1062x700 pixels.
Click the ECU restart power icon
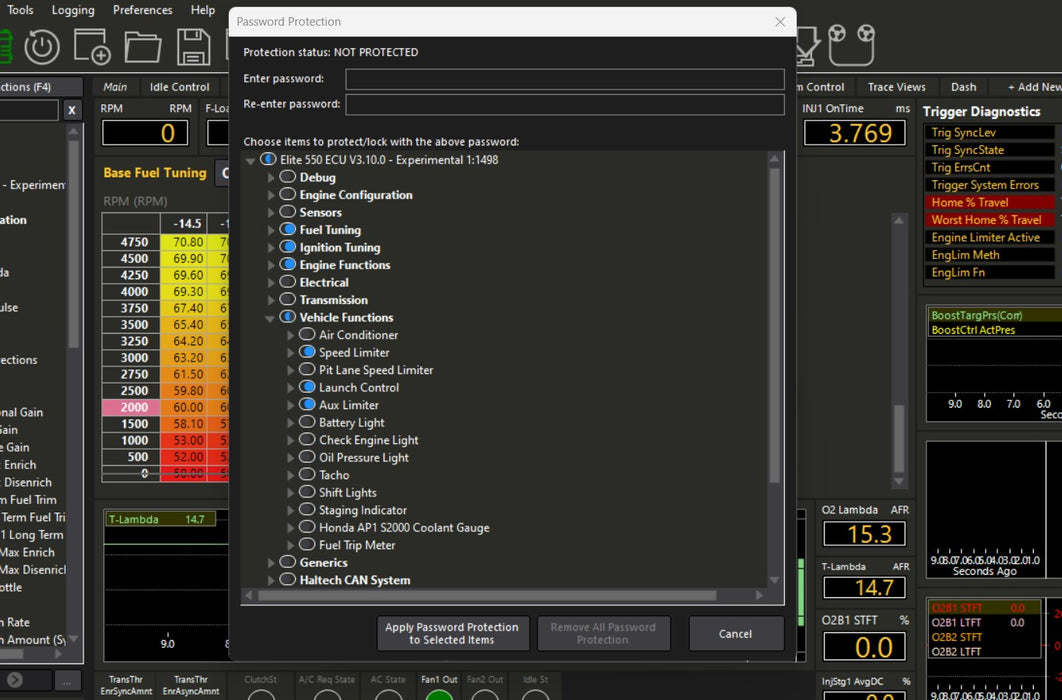pyautogui.click(x=42, y=46)
